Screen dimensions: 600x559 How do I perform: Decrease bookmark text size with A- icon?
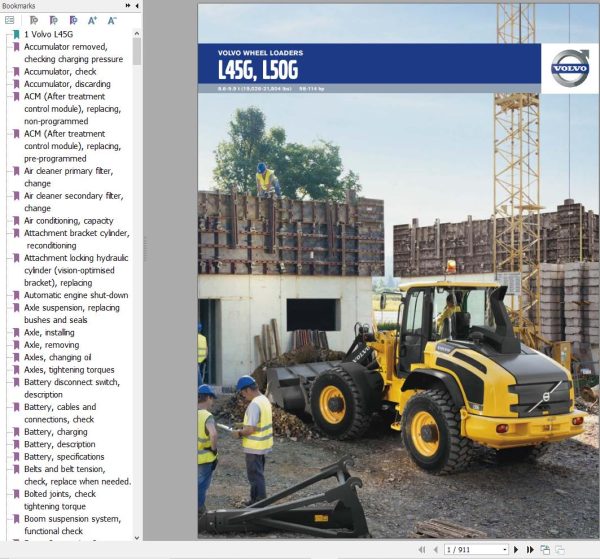click(x=112, y=20)
